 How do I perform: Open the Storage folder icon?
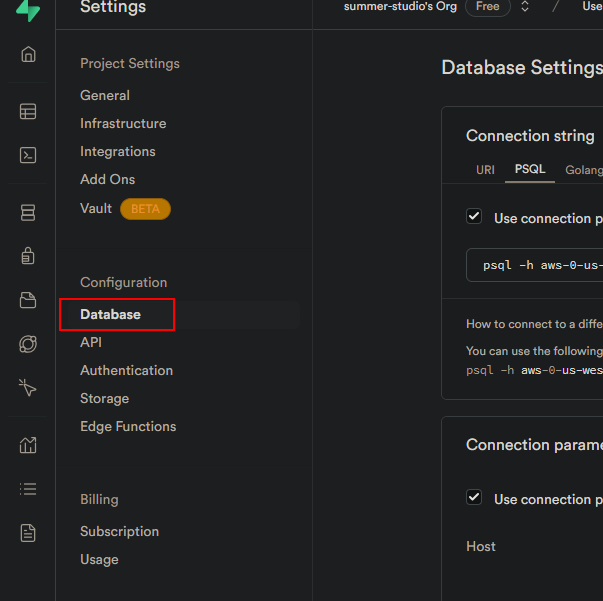tap(28, 300)
